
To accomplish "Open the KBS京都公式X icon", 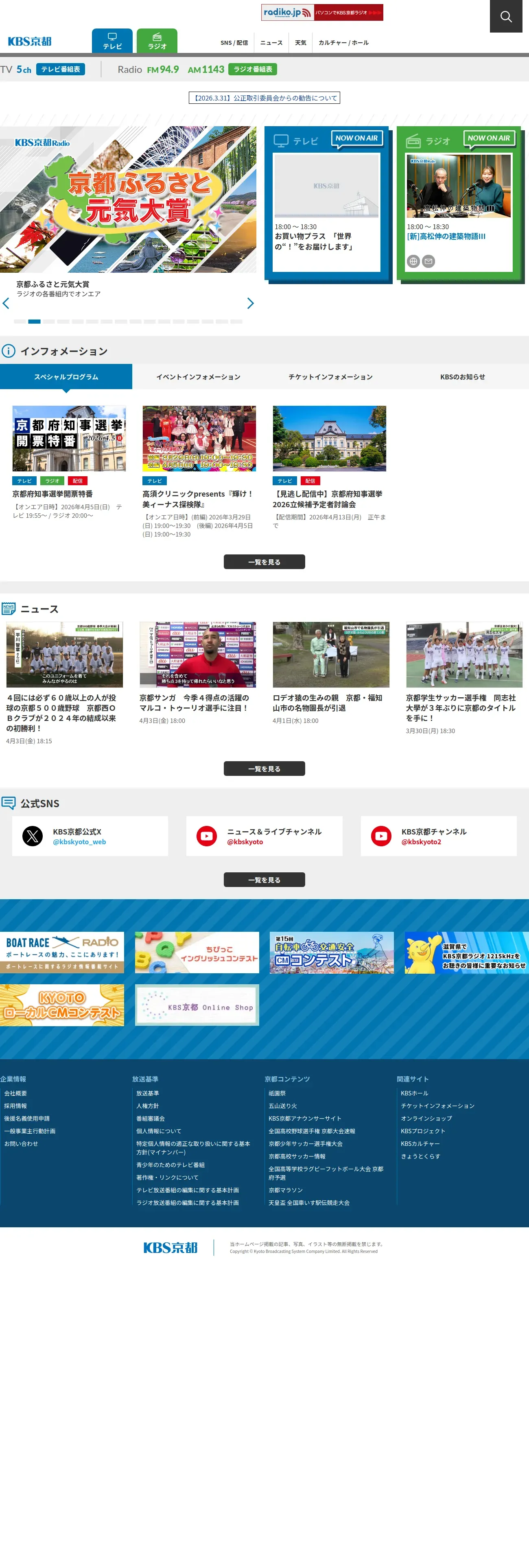I will pyautogui.click(x=33, y=836).
